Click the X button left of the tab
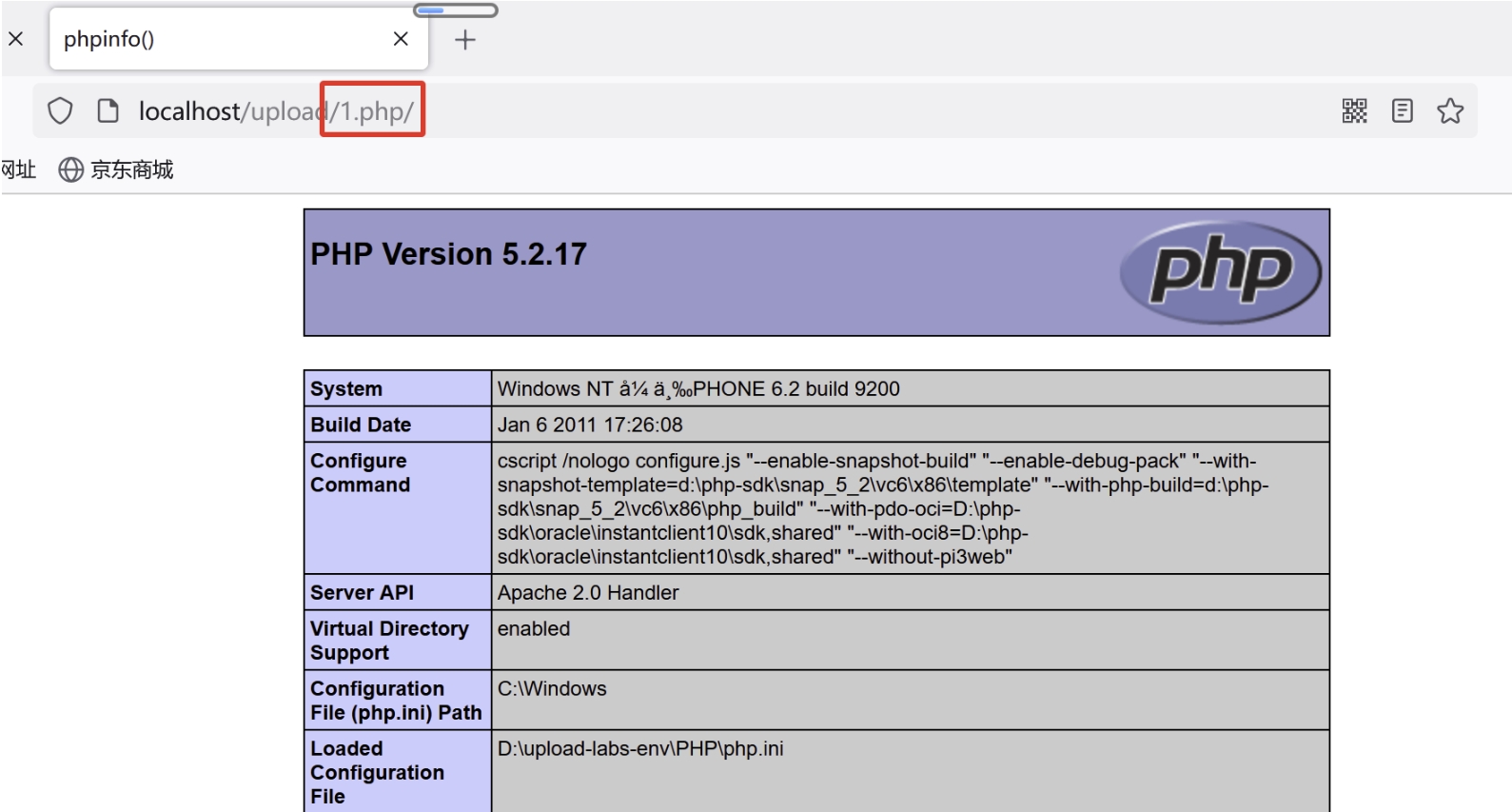1512x812 pixels. coord(16,39)
